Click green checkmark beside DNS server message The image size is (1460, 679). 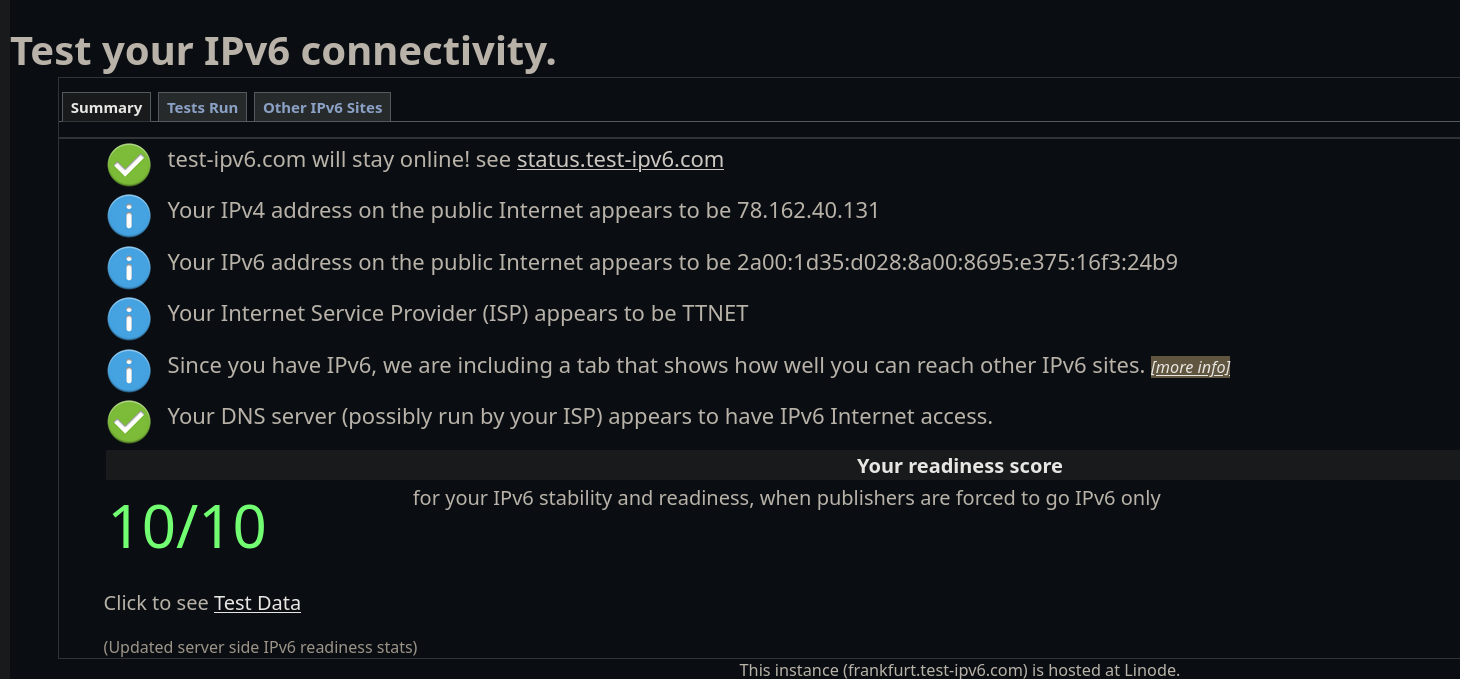(129, 422)
